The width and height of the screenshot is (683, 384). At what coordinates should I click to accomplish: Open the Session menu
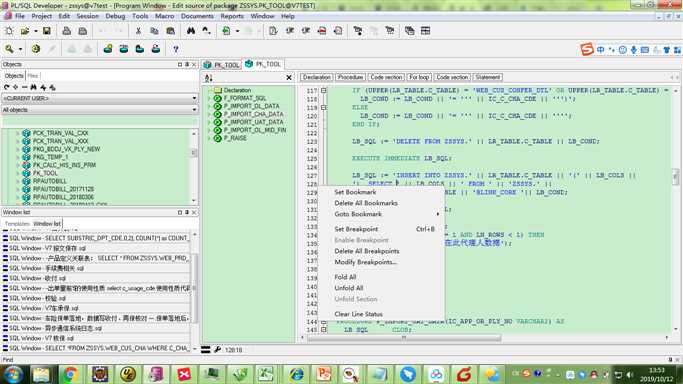88,16
